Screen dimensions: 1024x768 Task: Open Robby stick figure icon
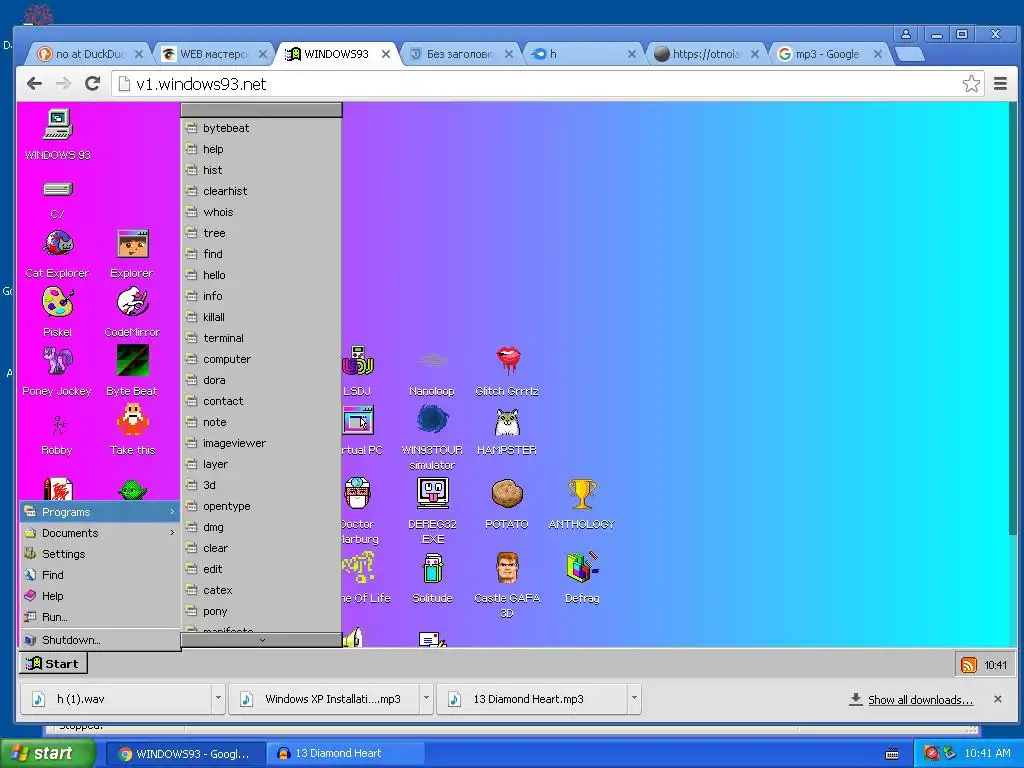(x=57, y=425)
